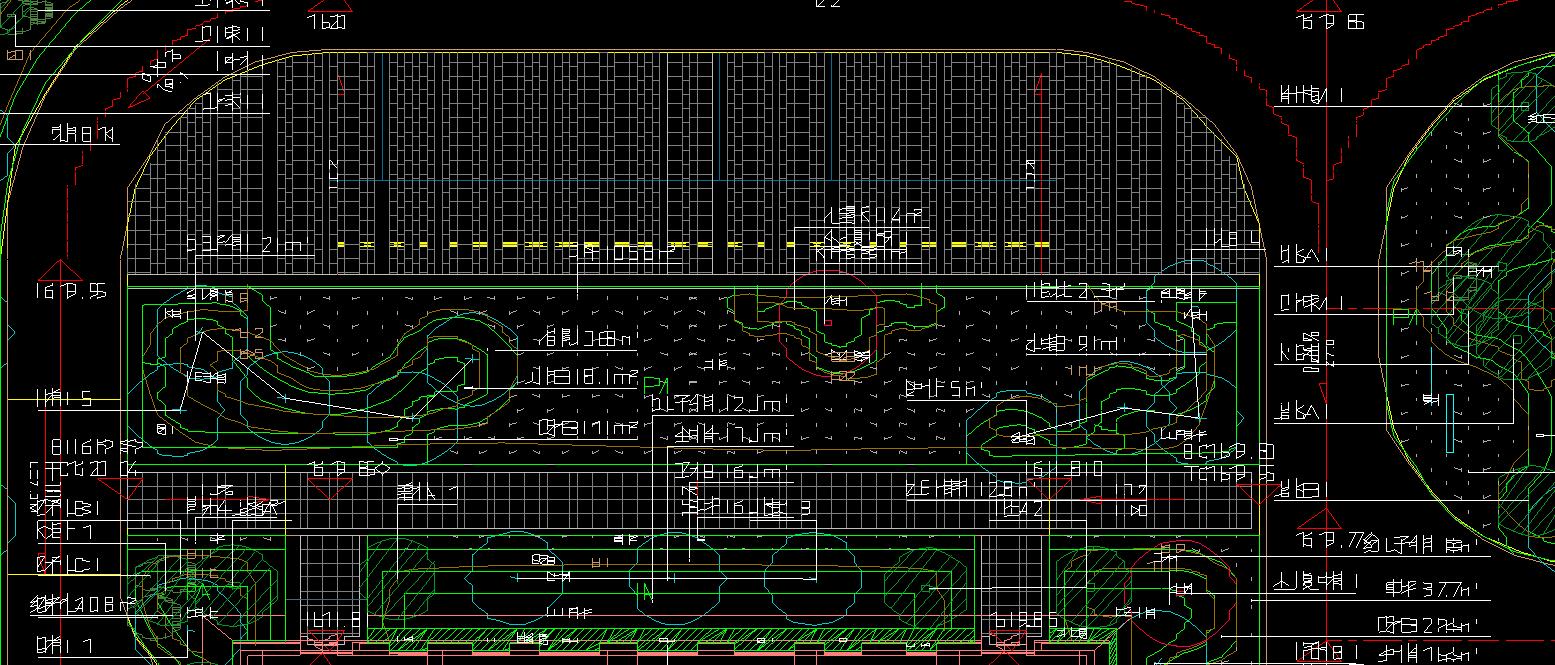Select the 171m² area annotation text
This screenshot has width=1555, height=665.
pos(588,429)
